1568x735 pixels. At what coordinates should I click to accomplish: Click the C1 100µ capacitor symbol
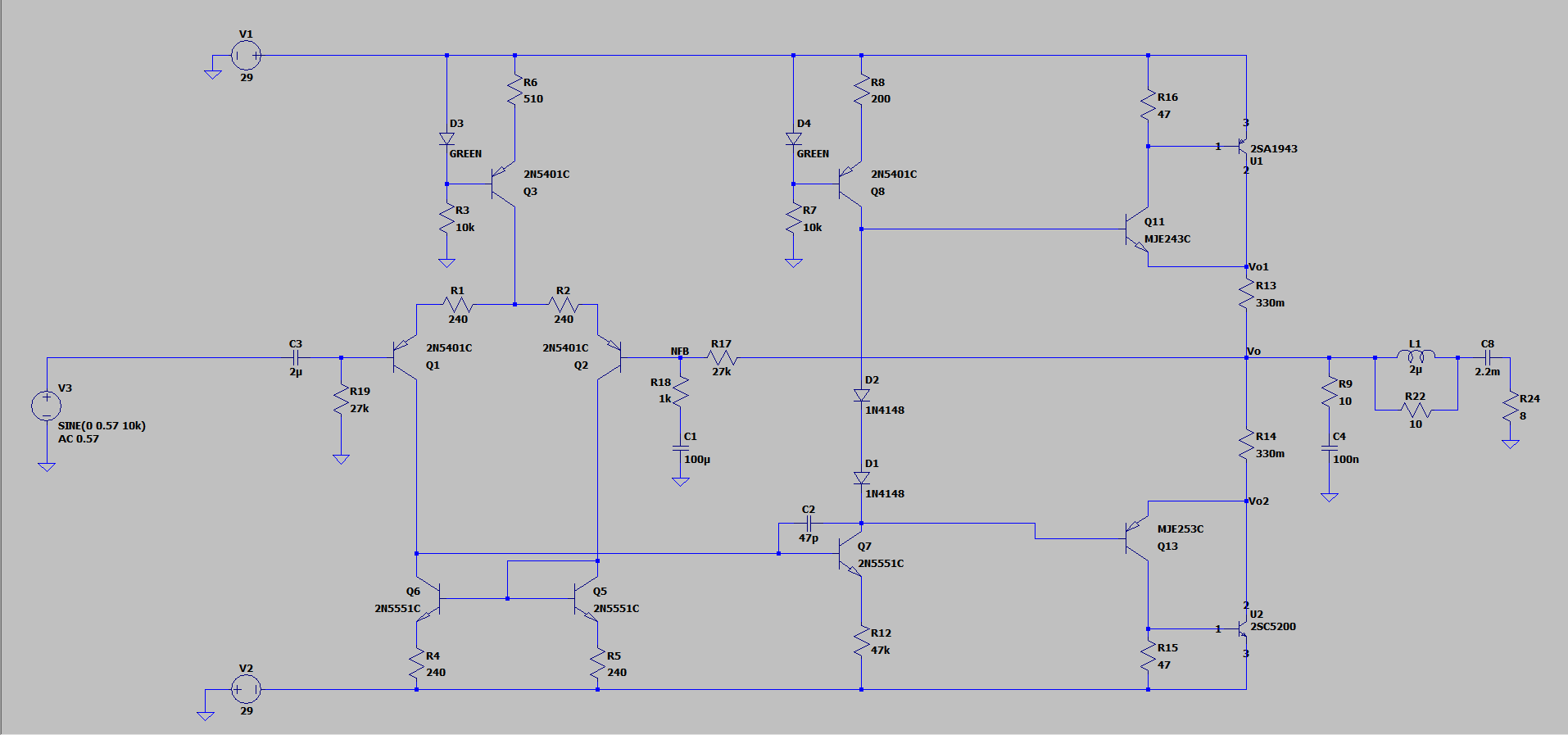click(681, 448)
